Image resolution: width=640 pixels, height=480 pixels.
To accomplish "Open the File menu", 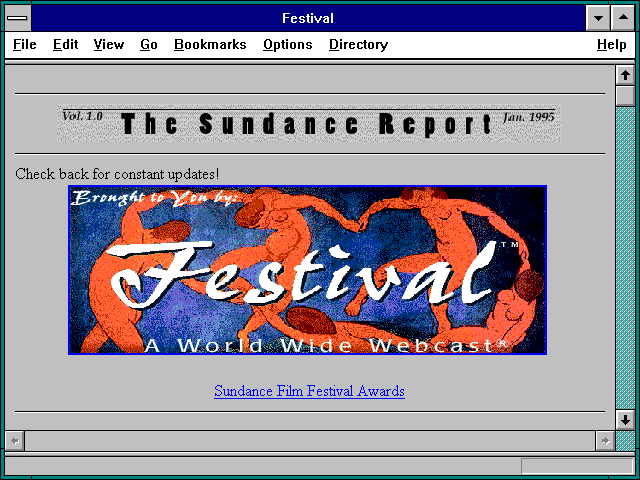I will click(x=24, y=44).
